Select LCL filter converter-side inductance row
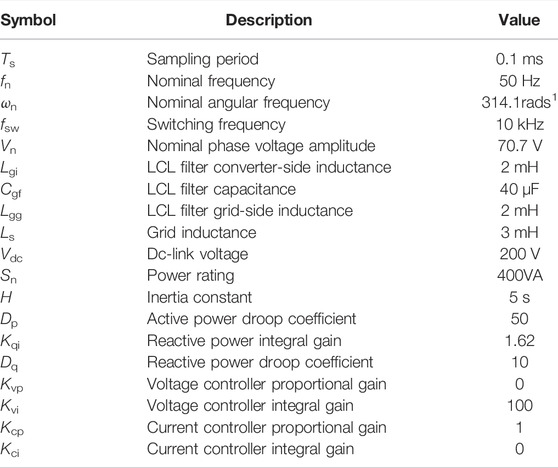 [x=279, y=168]
